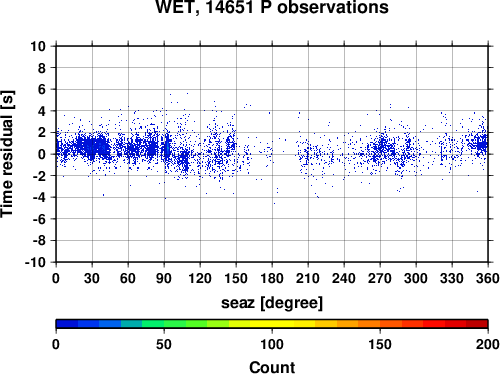The width and height of the screenshot is (500, 374).
Task: Pick the orange colorbar segment near 150
Action: (x=380, y=324)
